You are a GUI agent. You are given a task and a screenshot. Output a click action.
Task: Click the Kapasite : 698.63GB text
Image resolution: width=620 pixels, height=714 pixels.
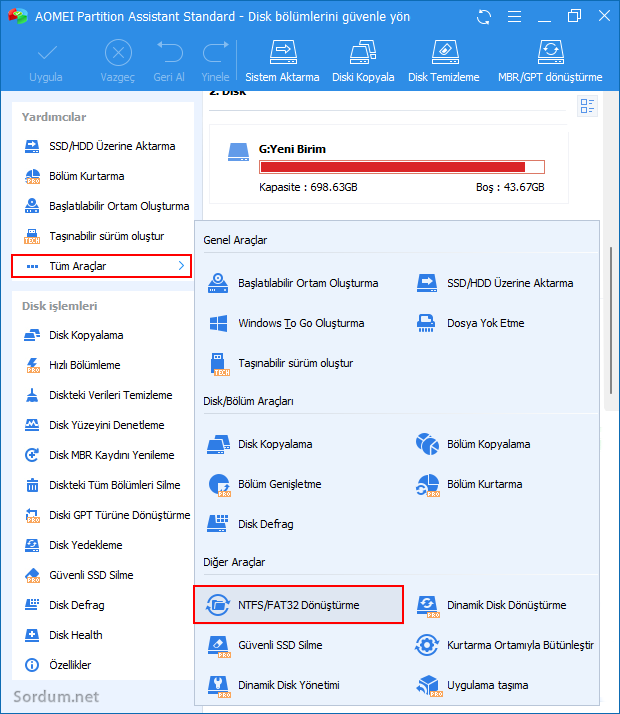[308, 187]
